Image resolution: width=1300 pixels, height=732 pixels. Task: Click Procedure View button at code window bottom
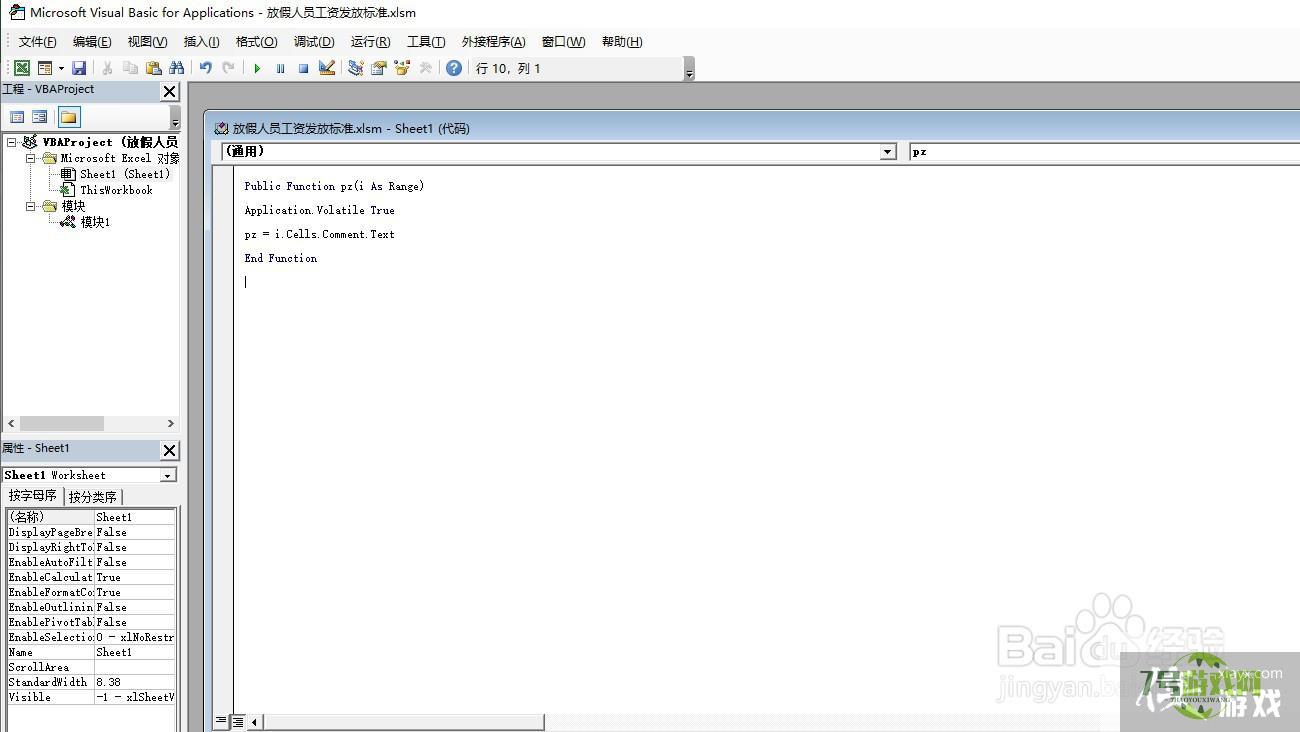(221, 721)
